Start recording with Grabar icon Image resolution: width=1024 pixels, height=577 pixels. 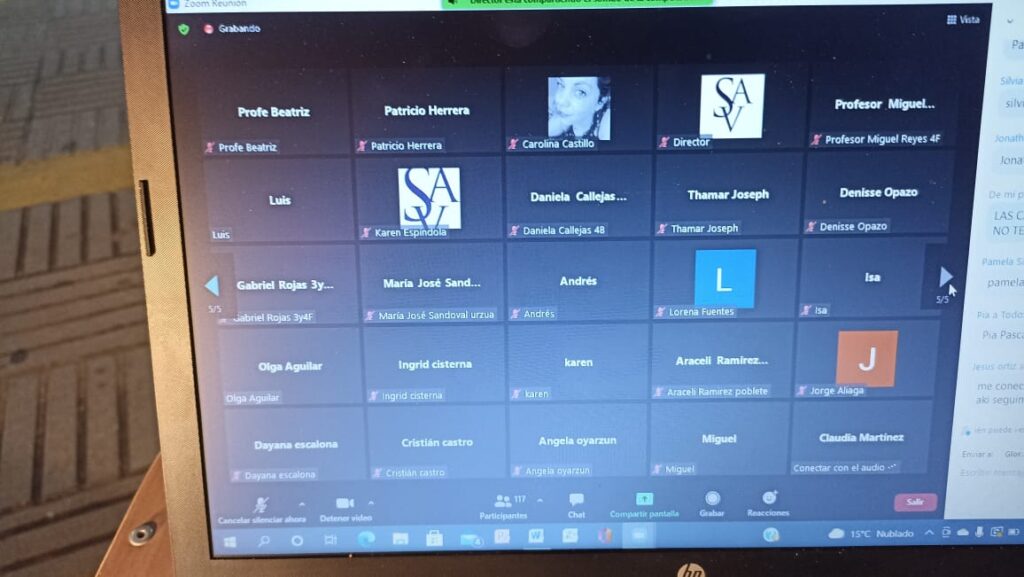click(x=712, y=499)
